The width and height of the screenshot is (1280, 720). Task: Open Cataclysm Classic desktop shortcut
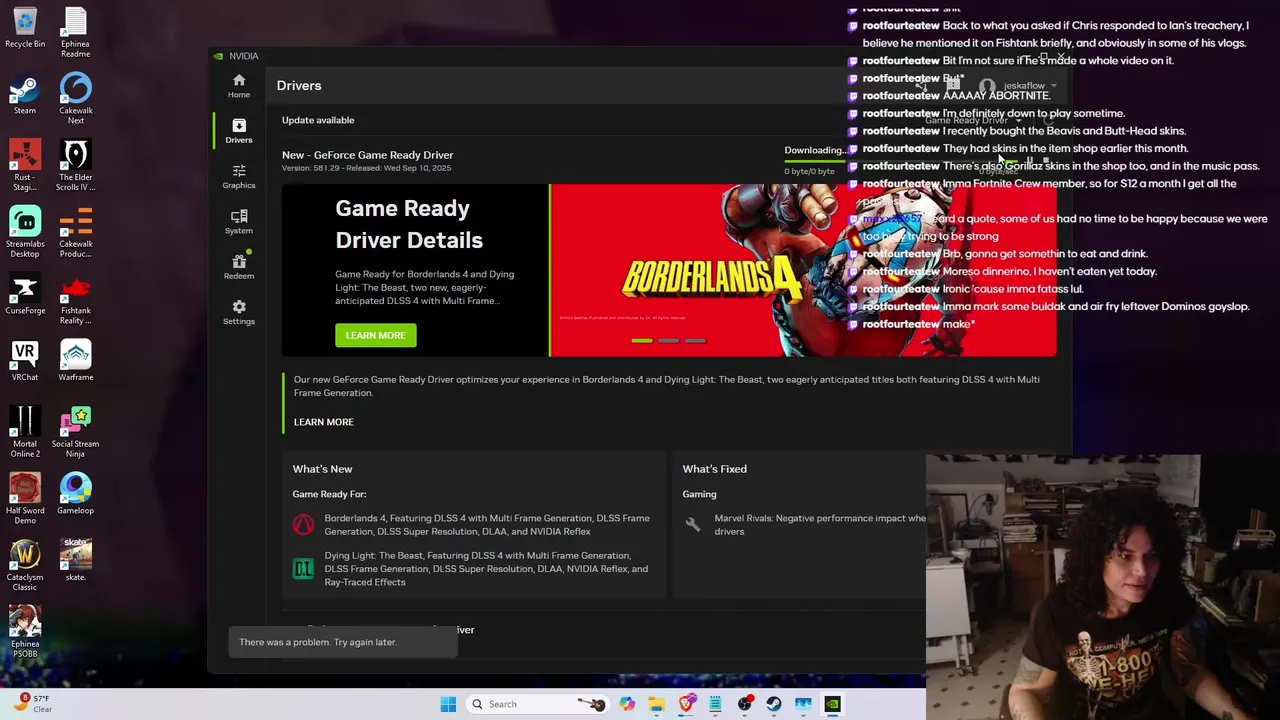click(x=25, y=565)
